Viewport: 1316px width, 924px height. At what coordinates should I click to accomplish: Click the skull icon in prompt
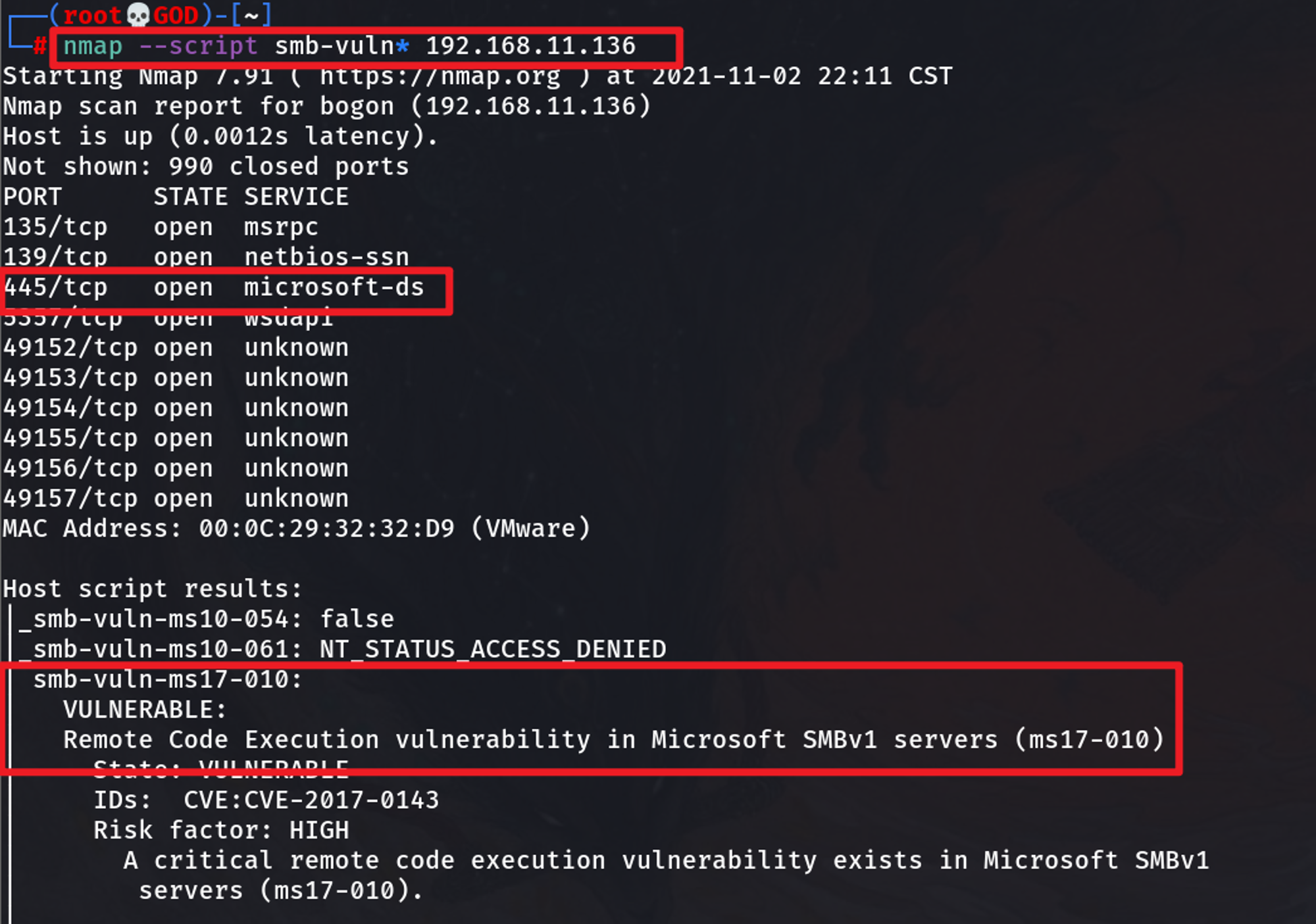pyautogui.click(x=138, y=14)
